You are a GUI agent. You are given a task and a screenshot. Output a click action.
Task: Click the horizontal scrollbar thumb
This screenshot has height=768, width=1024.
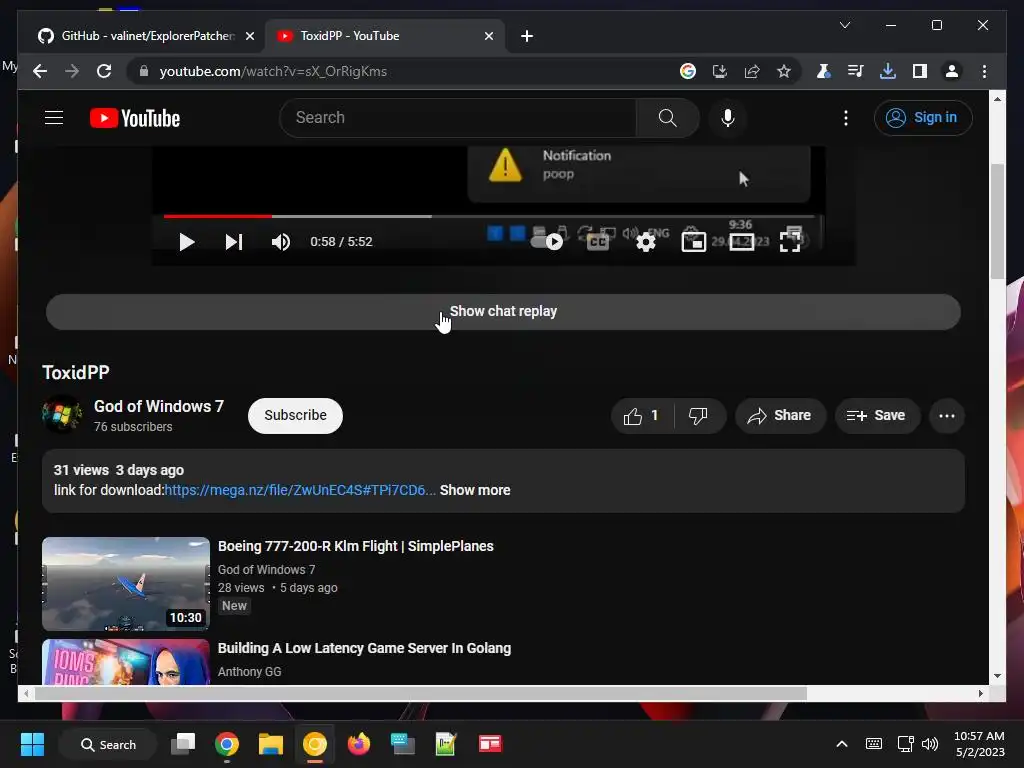click(421, 694)
